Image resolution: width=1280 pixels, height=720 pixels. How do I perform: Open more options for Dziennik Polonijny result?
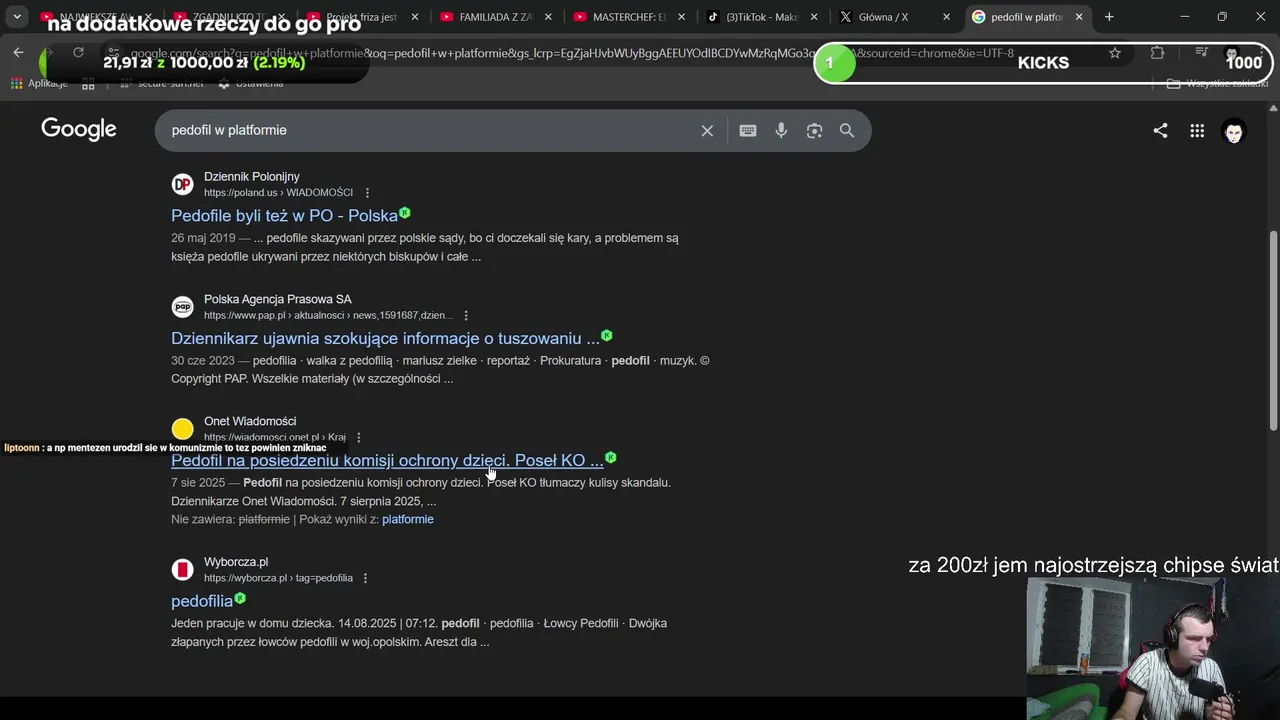pos(367,193)
